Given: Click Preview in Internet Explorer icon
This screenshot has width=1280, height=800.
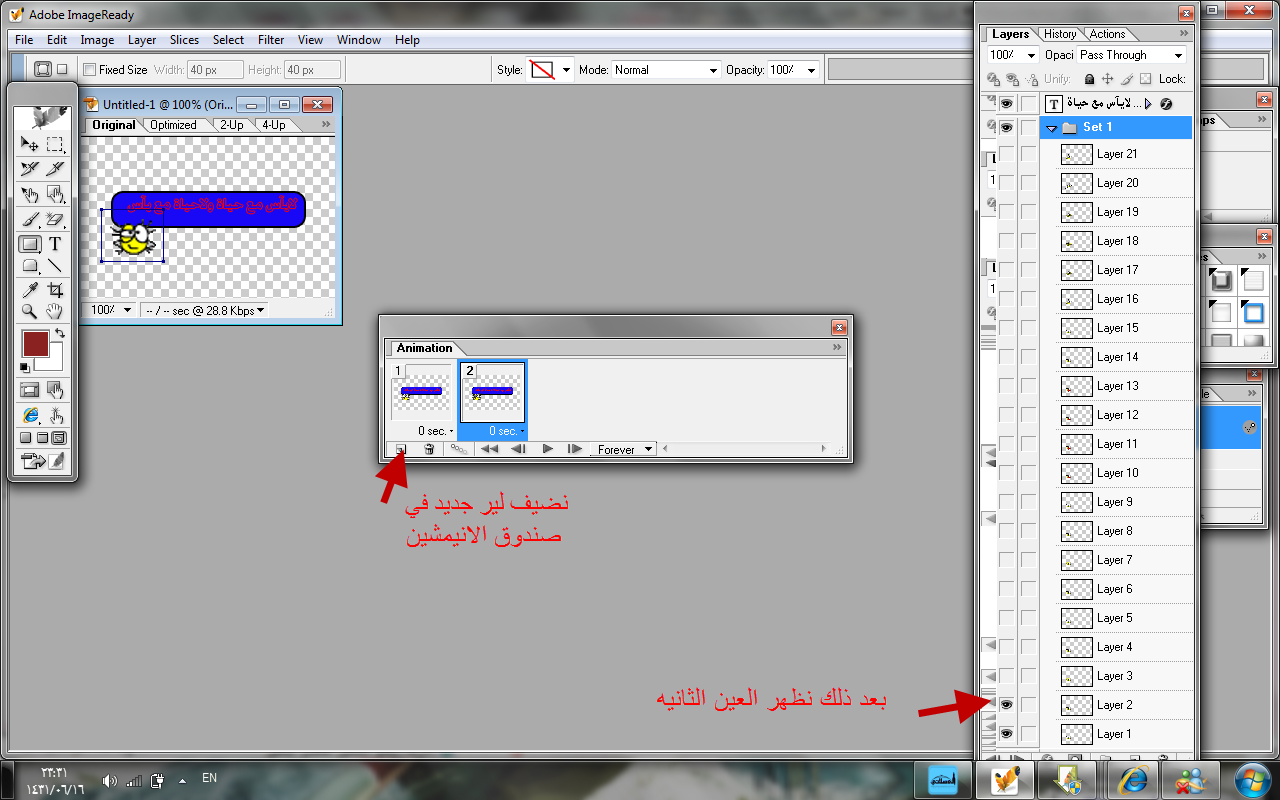Looking at the screenshot, I should [31, 415].
